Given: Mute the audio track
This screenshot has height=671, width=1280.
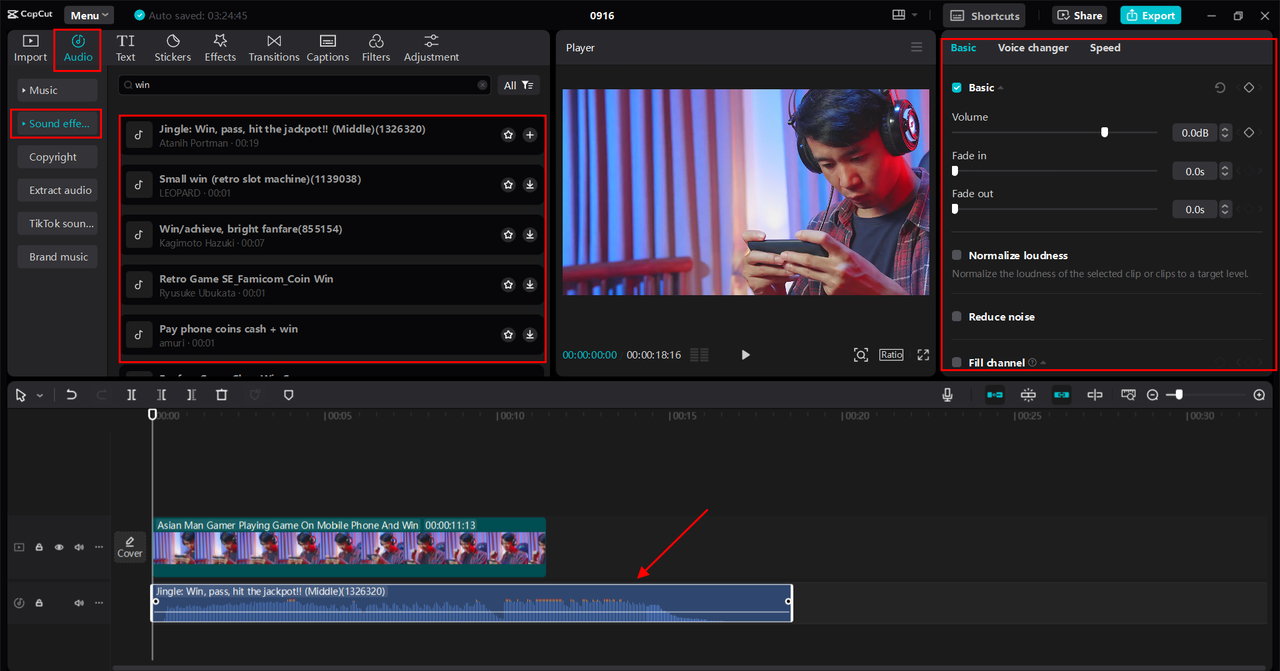Looking at the screenshot, I should (79, 603).
